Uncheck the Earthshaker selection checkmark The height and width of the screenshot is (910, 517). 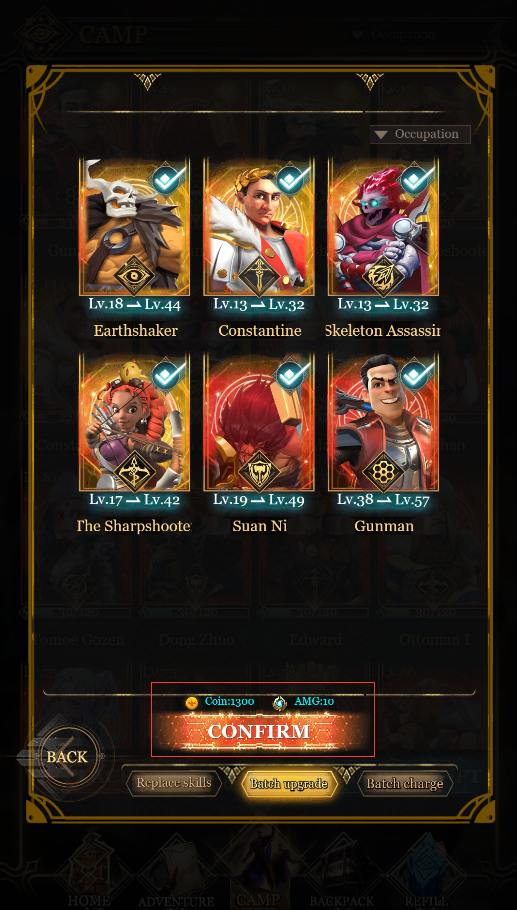pos(170,178)
